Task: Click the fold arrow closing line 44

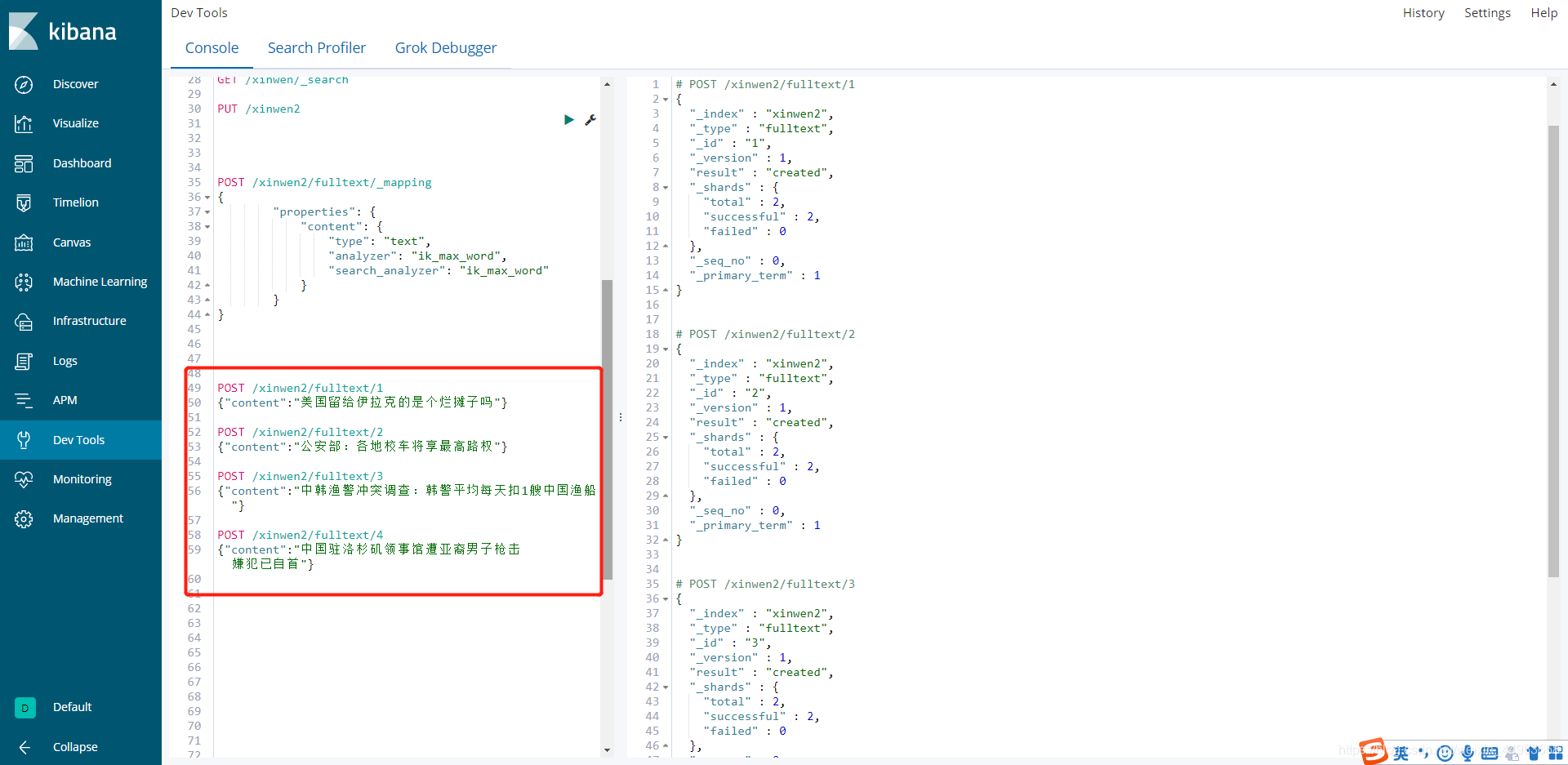Action: [207, 315]
